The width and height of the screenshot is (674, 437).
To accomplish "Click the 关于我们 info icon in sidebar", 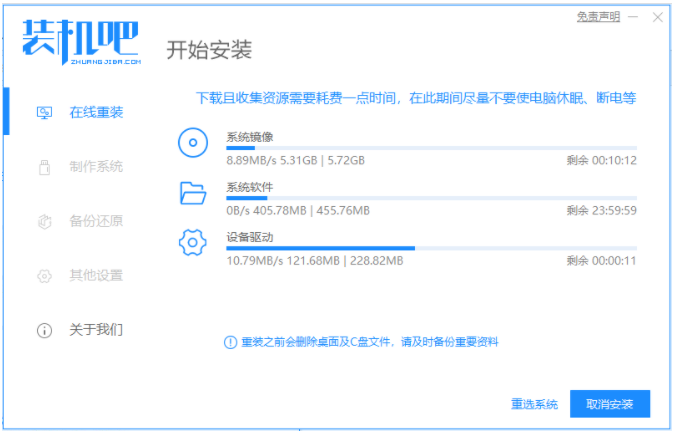I will pos(44,330).
